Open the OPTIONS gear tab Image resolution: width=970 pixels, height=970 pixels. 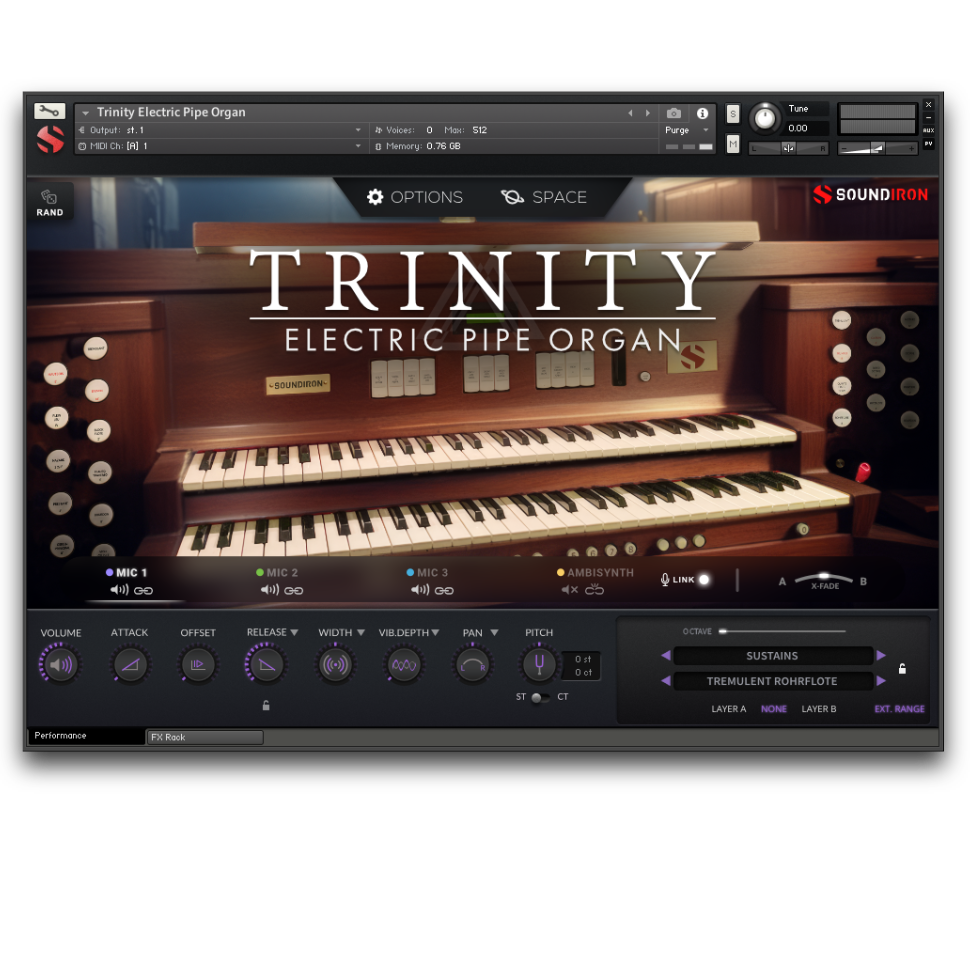click(414, 197)
